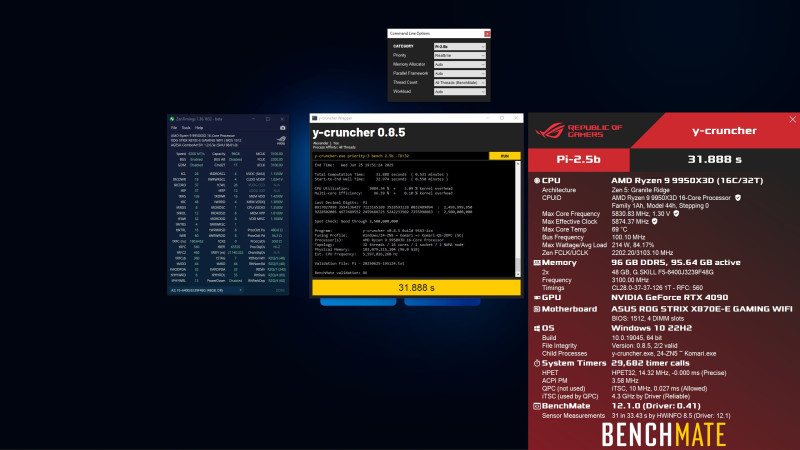Image resolution: width=800 pixels, height=450 pixels.
Task: Click the Pi-2.5b category label
Action: pyautogui.click(x=578, y=159)
